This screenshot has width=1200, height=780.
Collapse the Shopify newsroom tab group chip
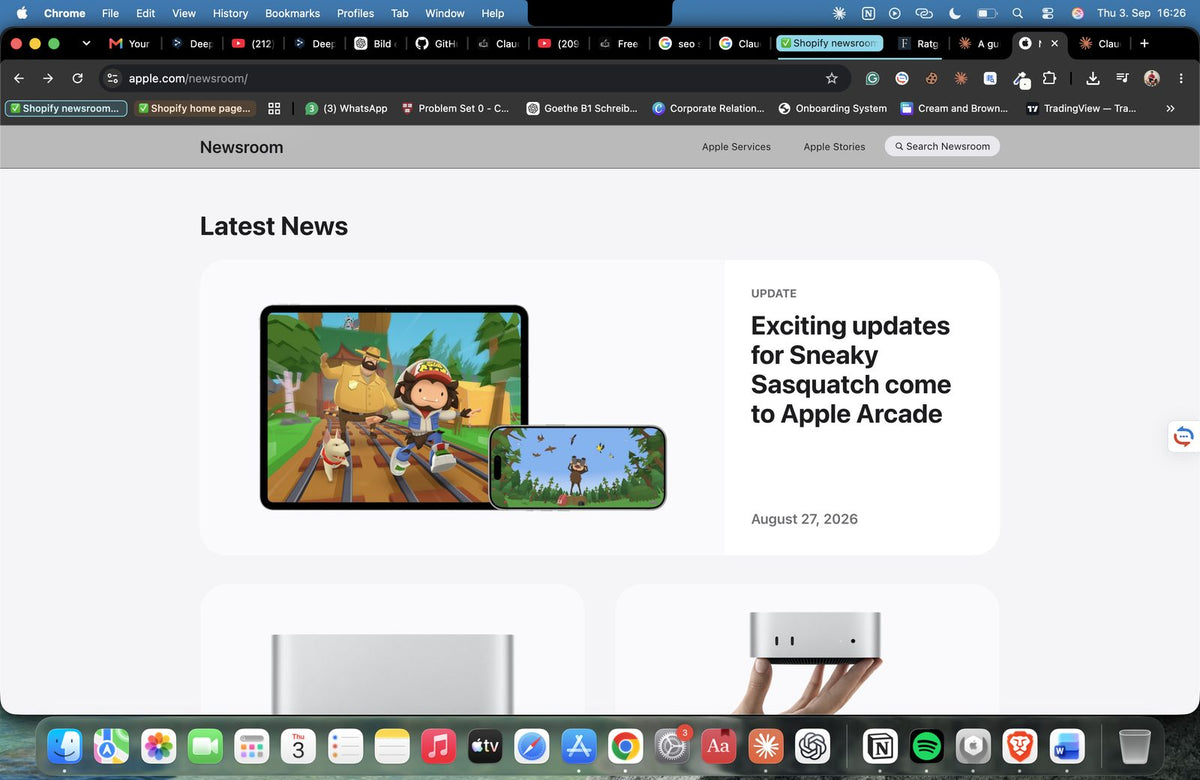pyautogui.click(x=829, y=43)
